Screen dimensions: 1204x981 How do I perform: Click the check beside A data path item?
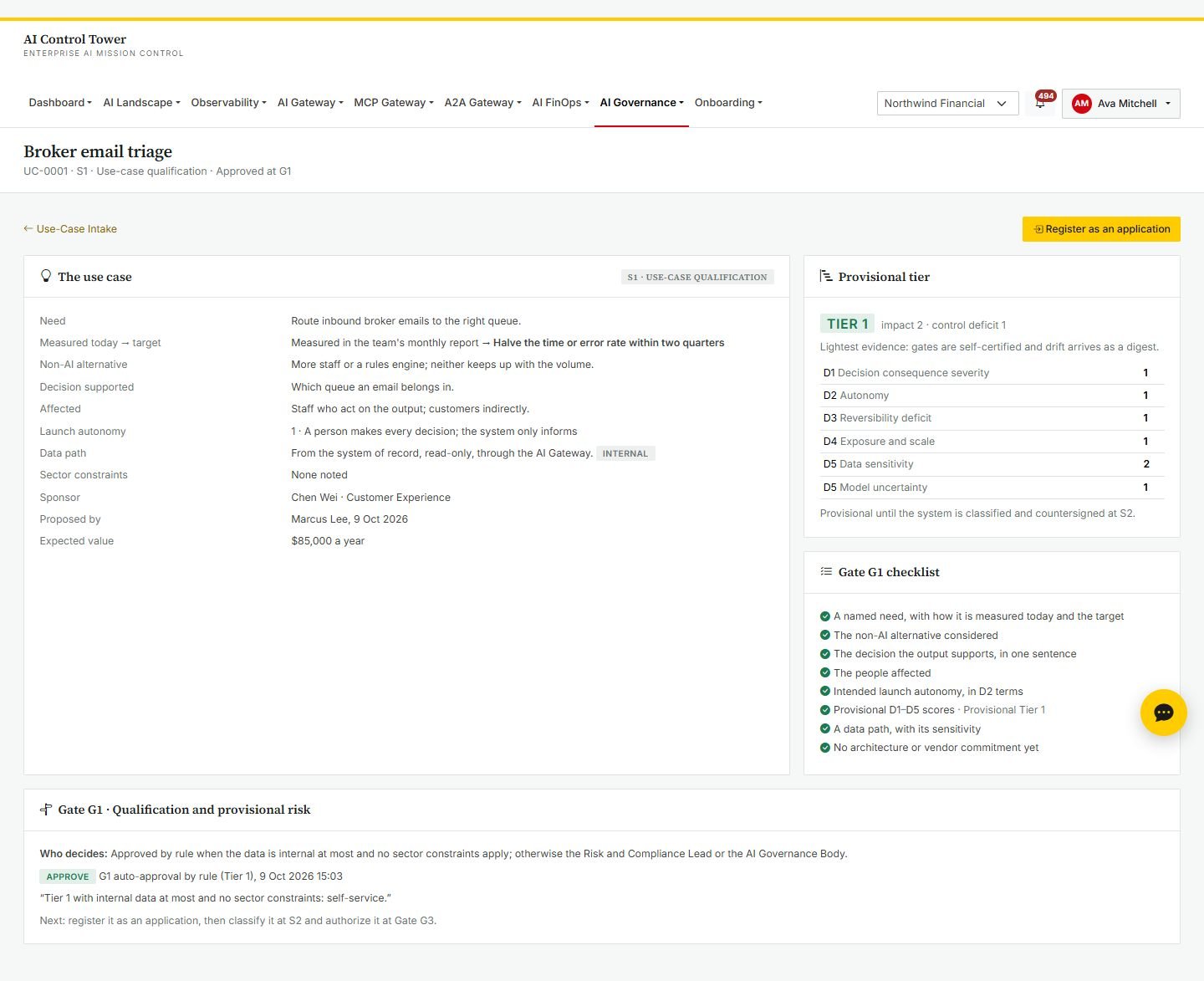[x=825, y=728]
